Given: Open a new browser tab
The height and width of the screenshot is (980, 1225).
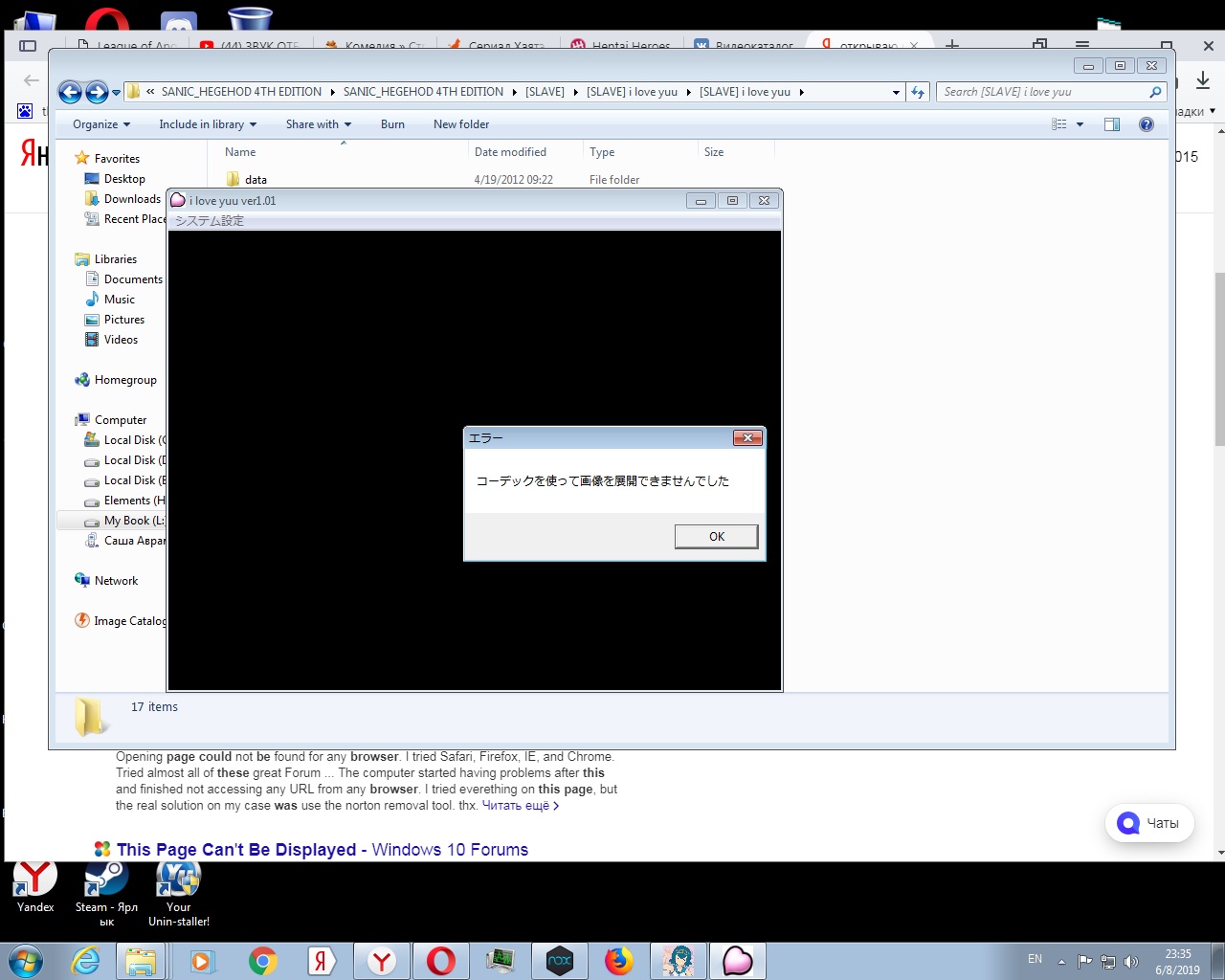Looking at the screenshot, I should point(952,45).
